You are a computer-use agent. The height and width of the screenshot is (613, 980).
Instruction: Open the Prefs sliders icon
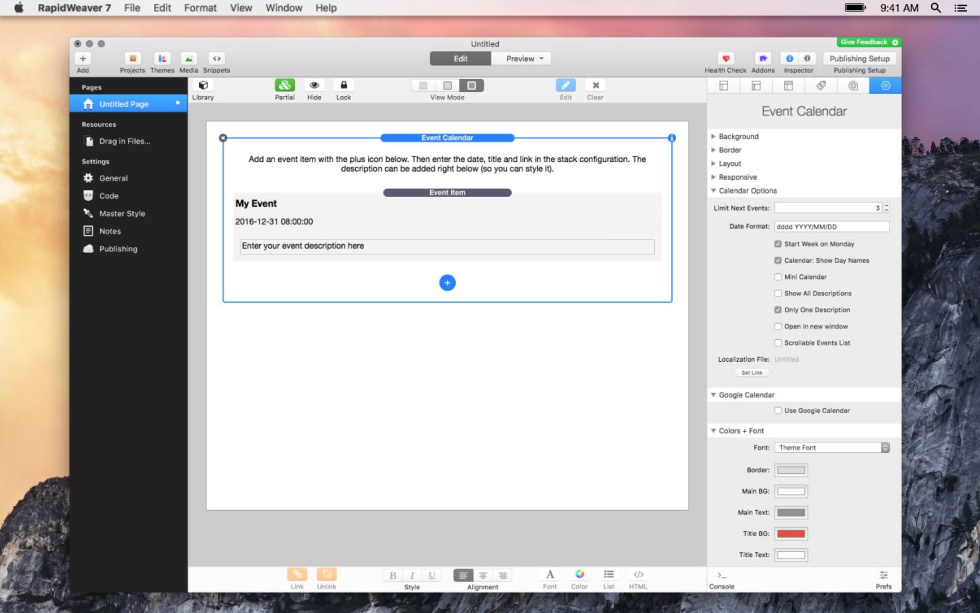pos(884,576)
